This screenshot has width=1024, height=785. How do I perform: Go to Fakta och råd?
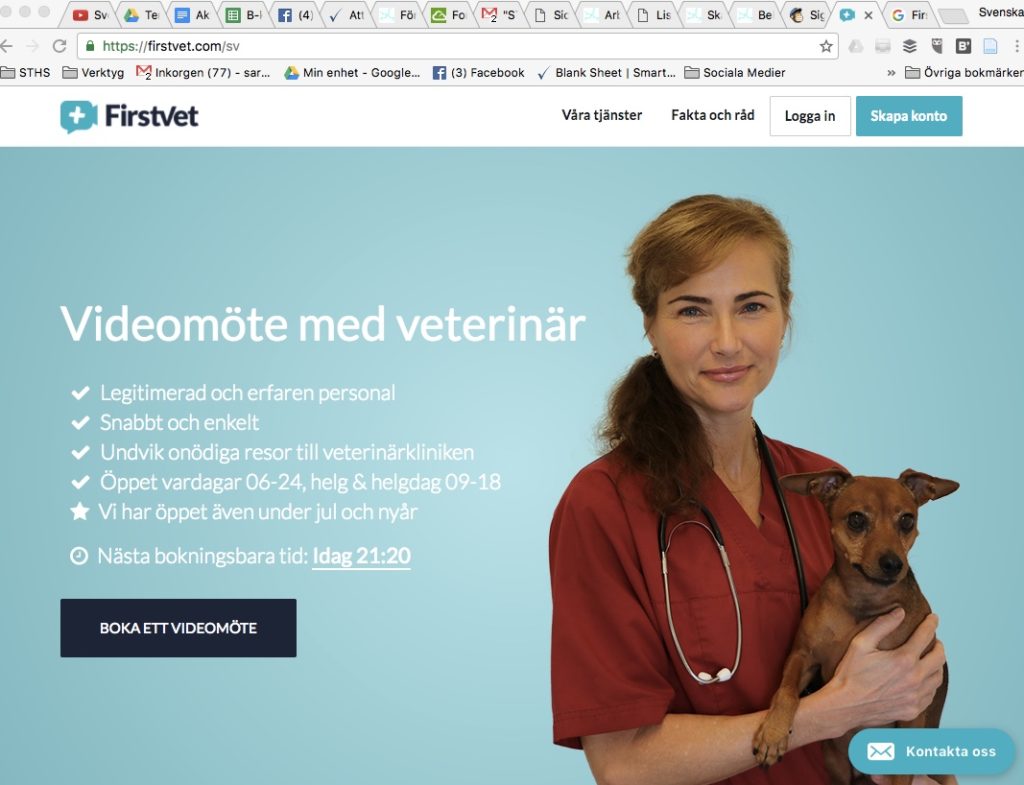coord(712,116)
